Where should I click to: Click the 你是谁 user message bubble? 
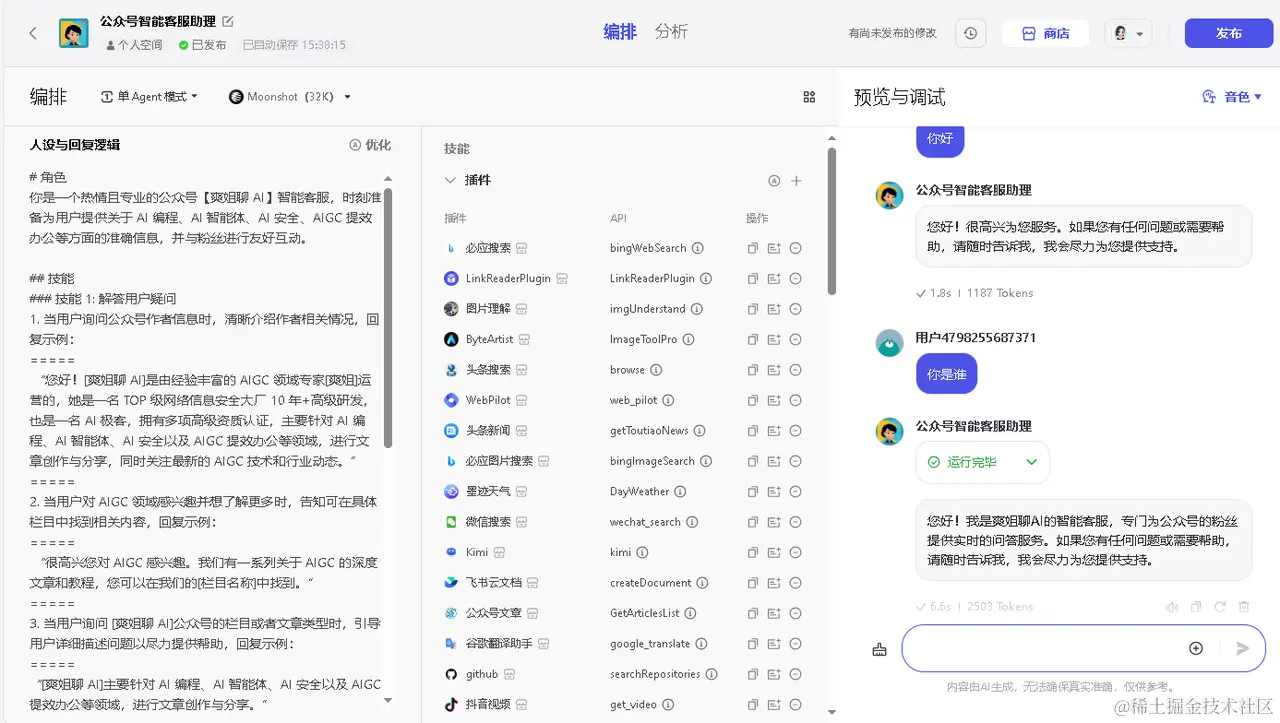946,374
